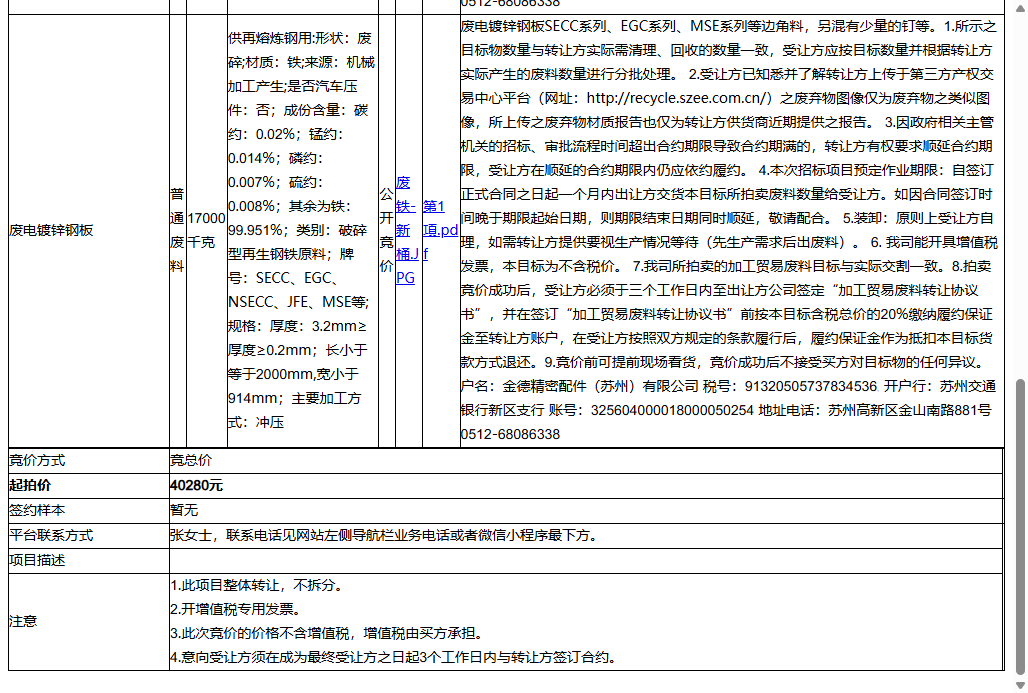Viewport: 1028px width, 693px height.
Task: Click the material specification cell starting 供再熔炼钢用
Action: pos(302,230)
